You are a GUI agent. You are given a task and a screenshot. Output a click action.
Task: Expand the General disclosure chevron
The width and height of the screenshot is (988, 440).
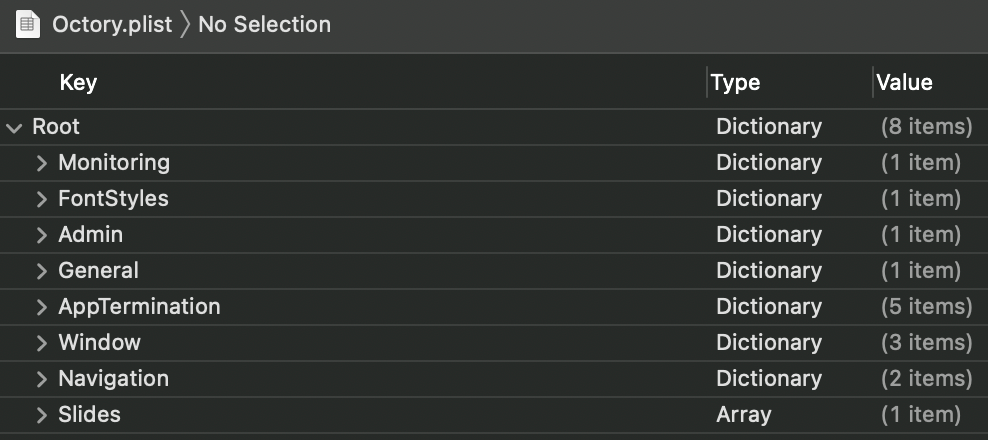tap(41, 271)
